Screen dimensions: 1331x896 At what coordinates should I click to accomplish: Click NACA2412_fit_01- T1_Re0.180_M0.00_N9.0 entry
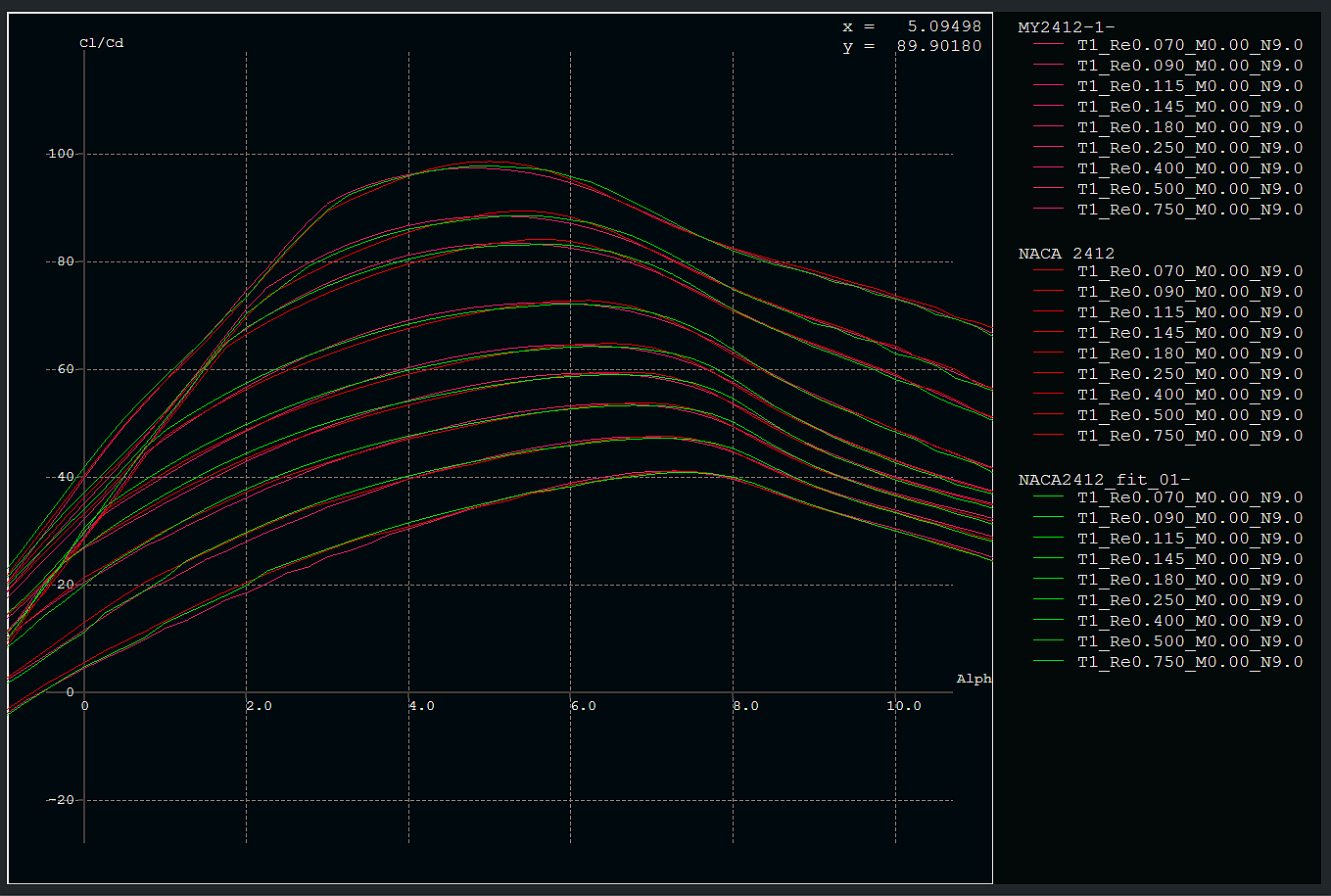(x=1168, y=580)
